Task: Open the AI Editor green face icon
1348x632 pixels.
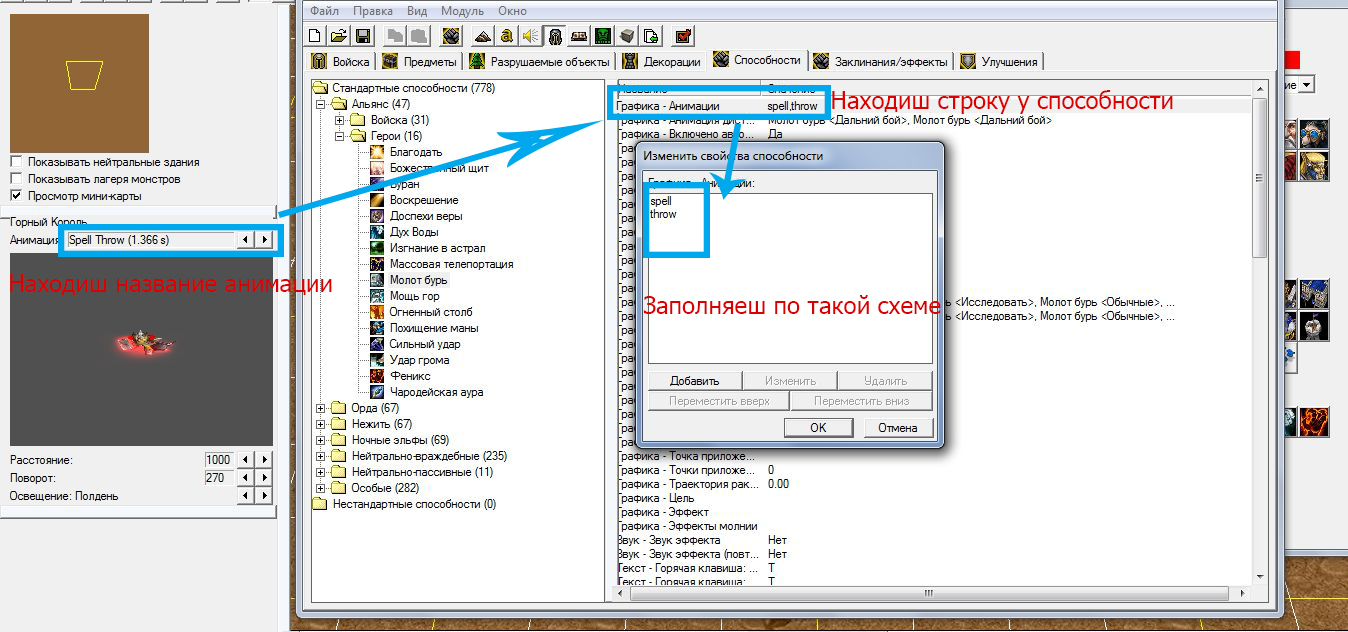Action: pos(602,36)
